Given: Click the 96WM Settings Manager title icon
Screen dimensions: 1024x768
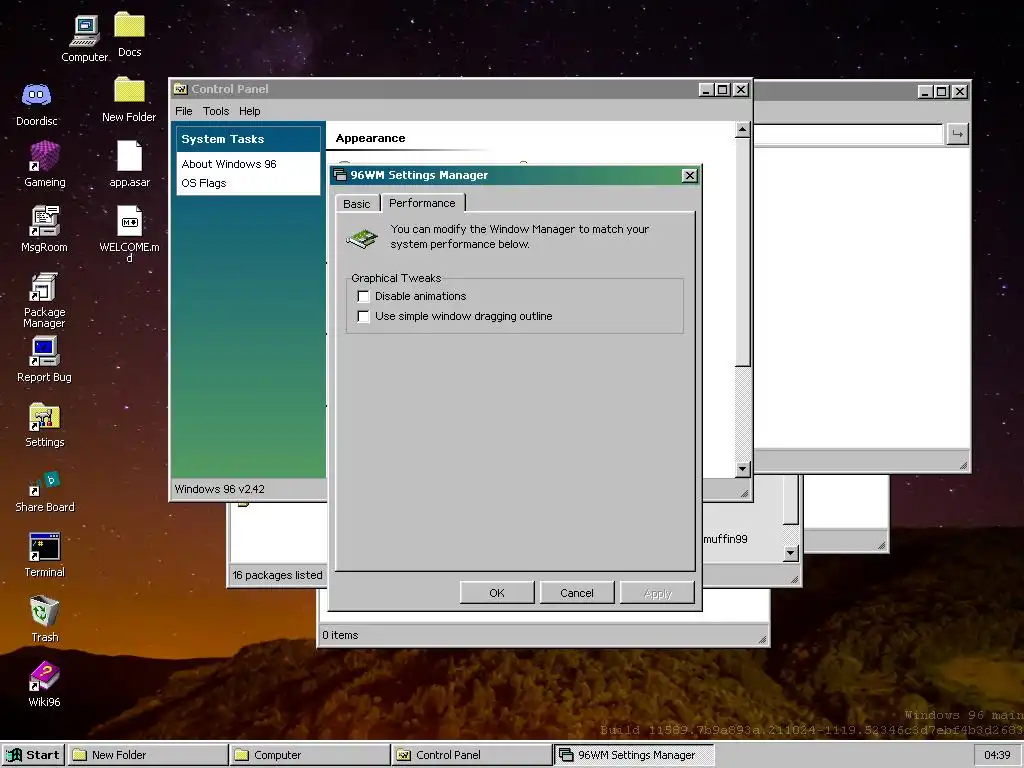Looking at the screenshot, I should [340, 174].
